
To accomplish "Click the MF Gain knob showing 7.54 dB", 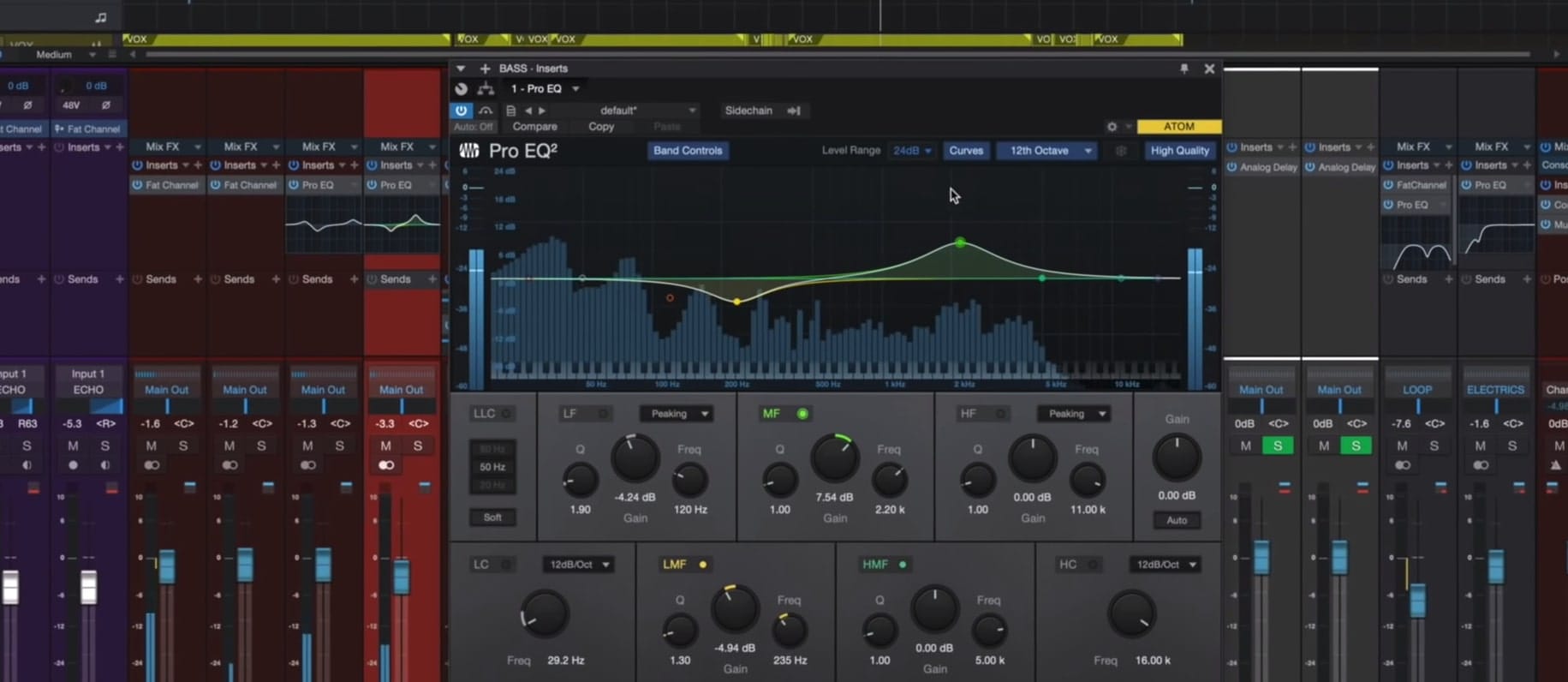I will pyautogui.click(x=834, y=458).
